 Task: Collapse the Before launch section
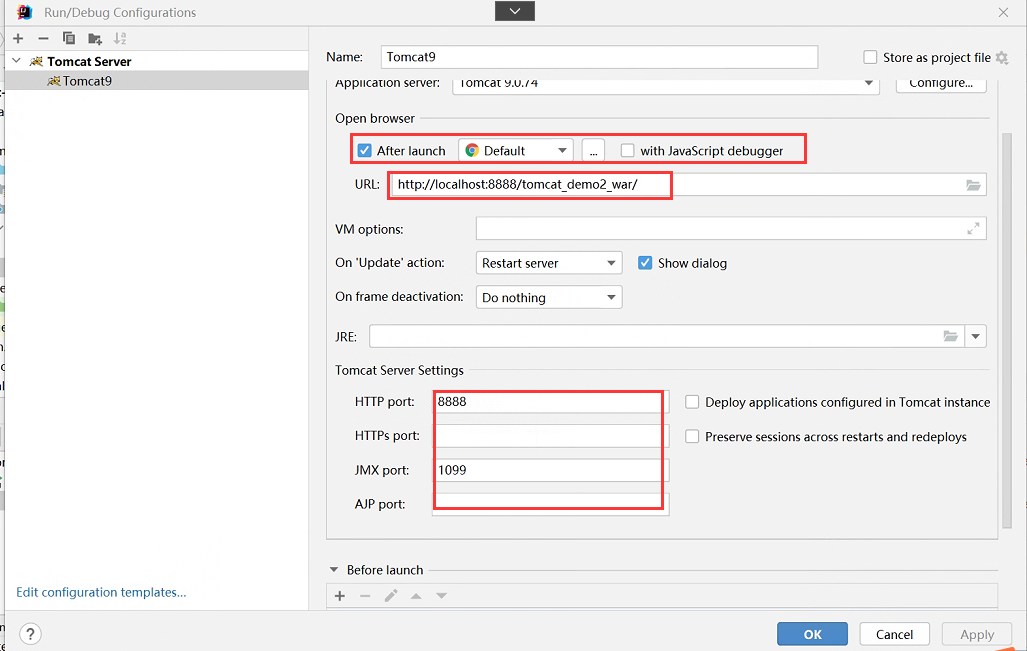click(334, 570)
